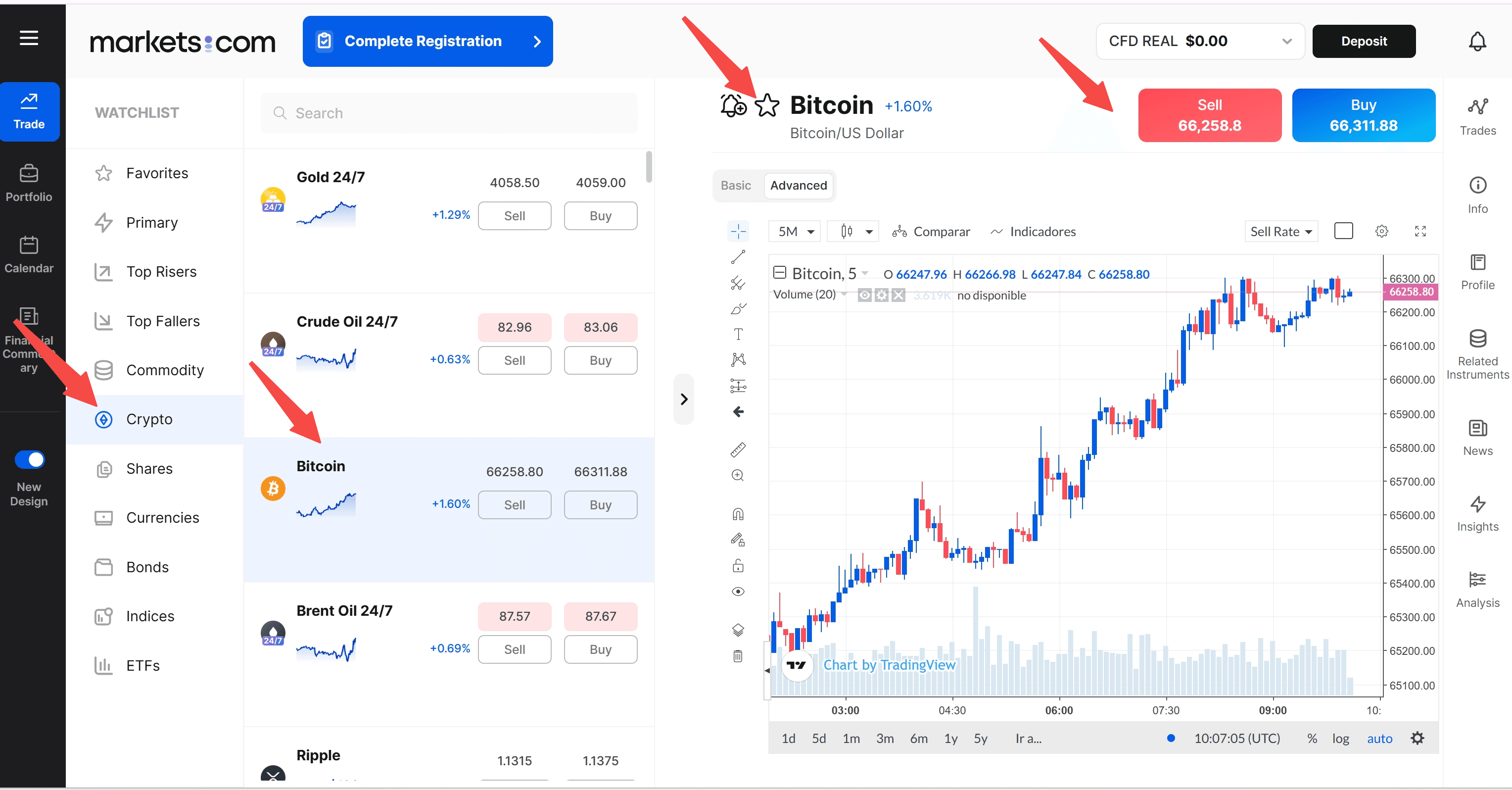
Task: Collapse the chart panel left arrow
Action: [x=766, y=670]
